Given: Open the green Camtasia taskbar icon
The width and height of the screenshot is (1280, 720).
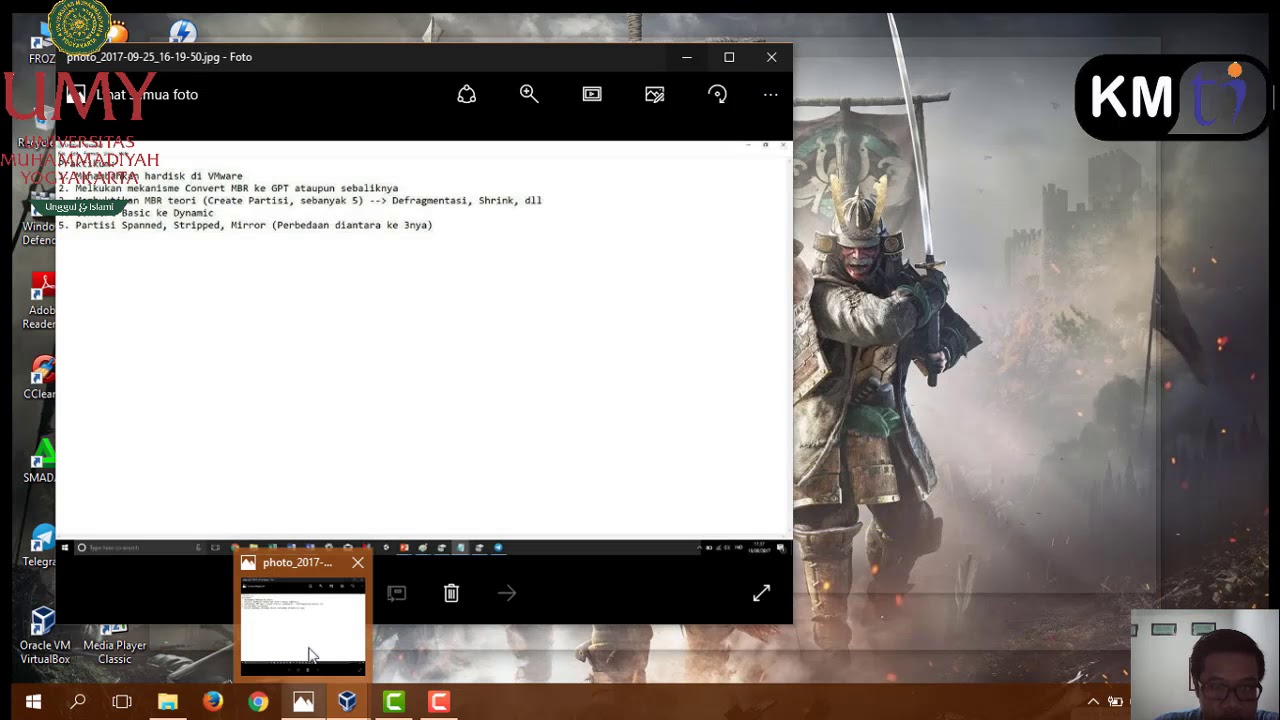Looking at the screenshot, I should coord(393,702).
